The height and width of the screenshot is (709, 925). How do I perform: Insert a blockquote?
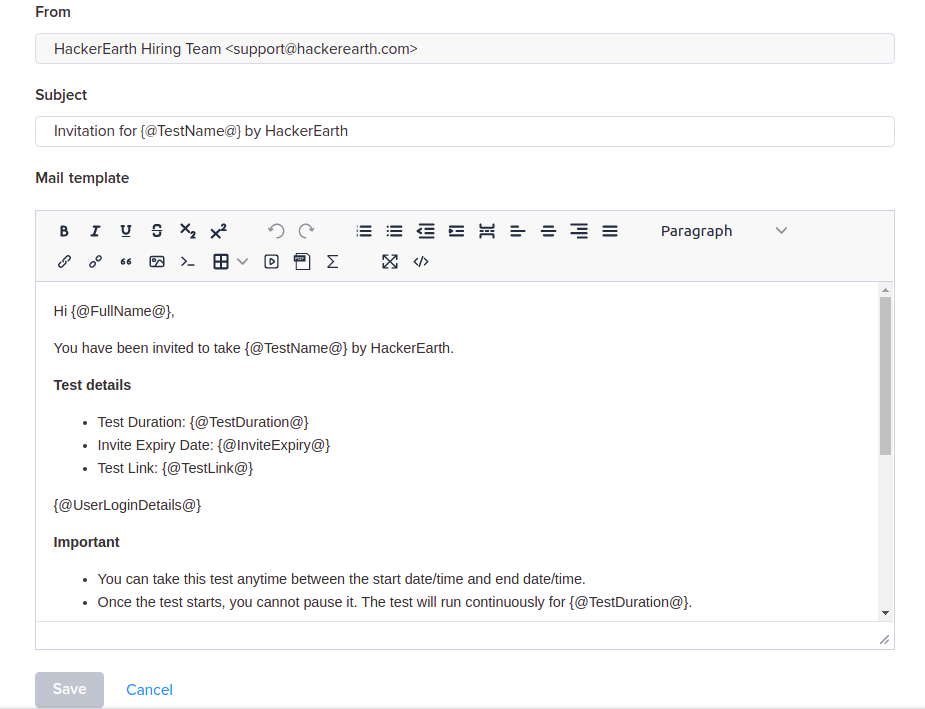126,262
